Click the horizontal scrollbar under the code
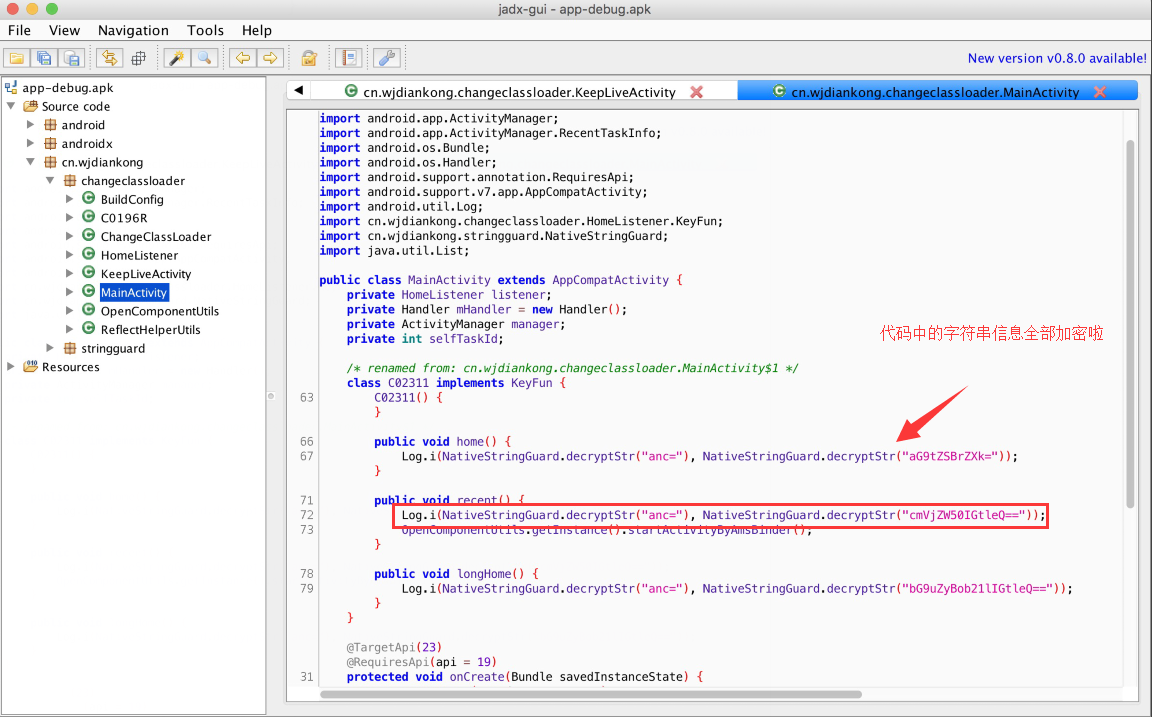The height and width of the screenshot is (717, 1152). coord(591,694)
